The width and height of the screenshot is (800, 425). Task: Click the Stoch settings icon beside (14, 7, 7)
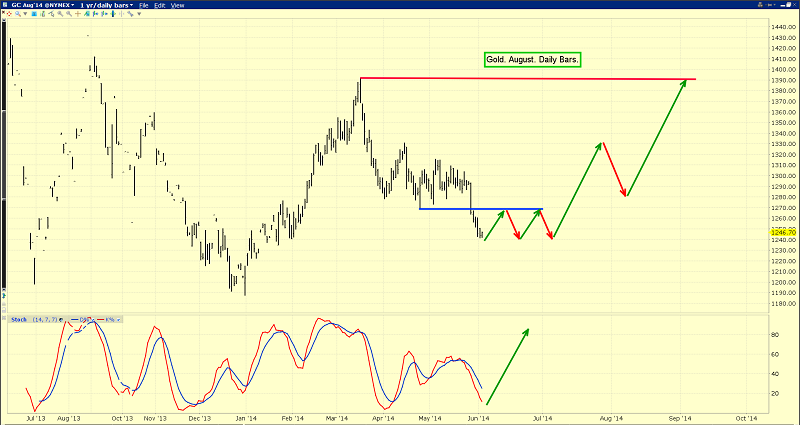tap(61, 319)
